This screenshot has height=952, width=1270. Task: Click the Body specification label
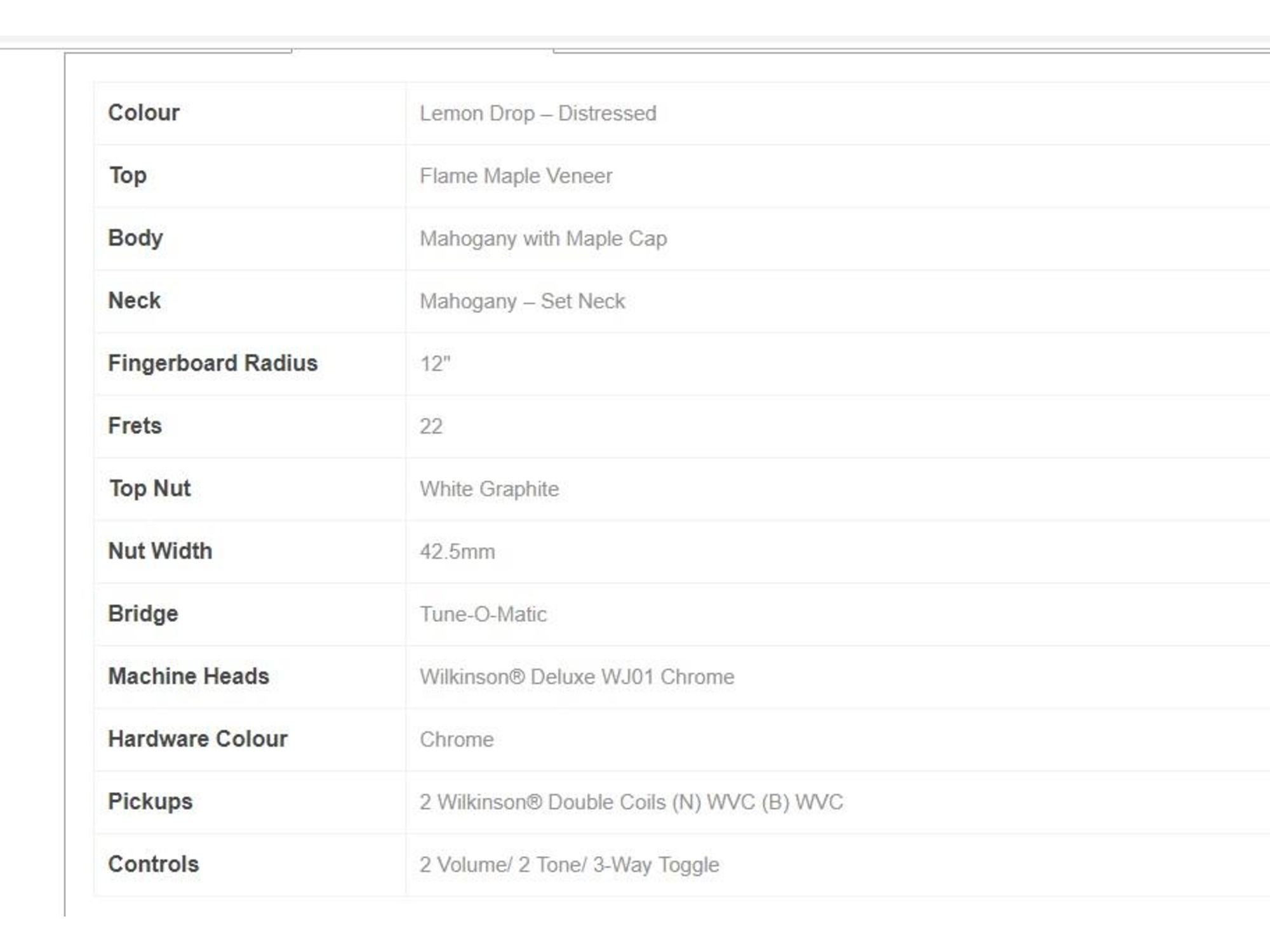coord(135,238)
